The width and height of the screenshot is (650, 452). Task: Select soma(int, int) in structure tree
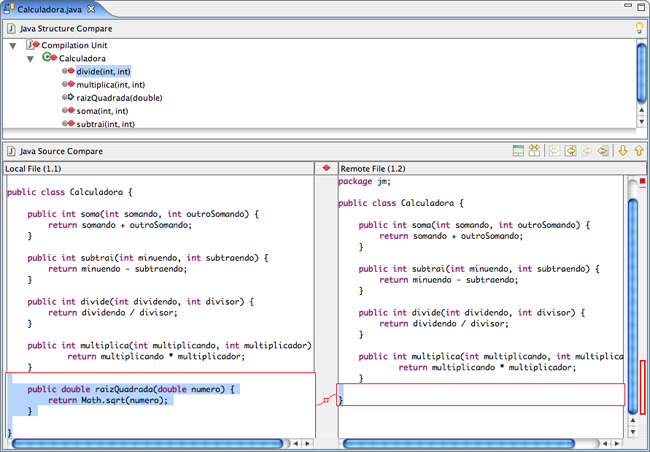[x=101, y=111]
